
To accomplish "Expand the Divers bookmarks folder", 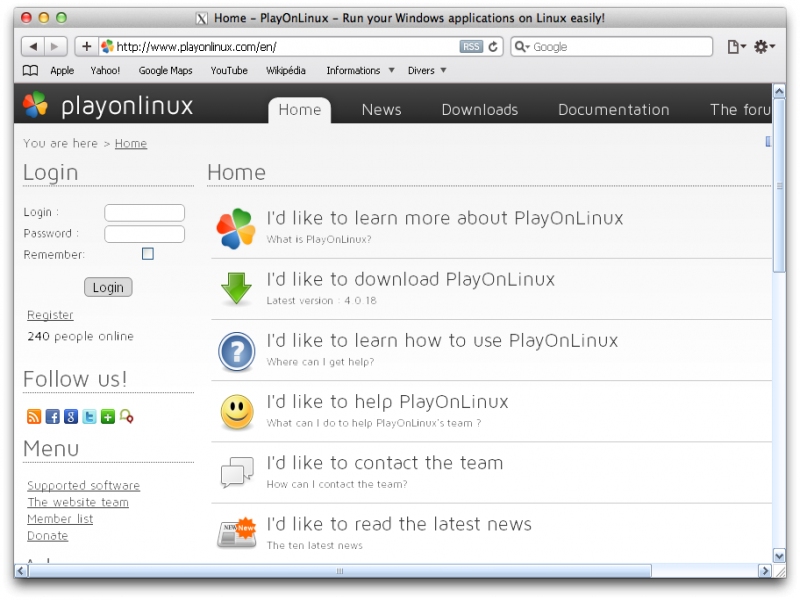I will click(427, 71).
